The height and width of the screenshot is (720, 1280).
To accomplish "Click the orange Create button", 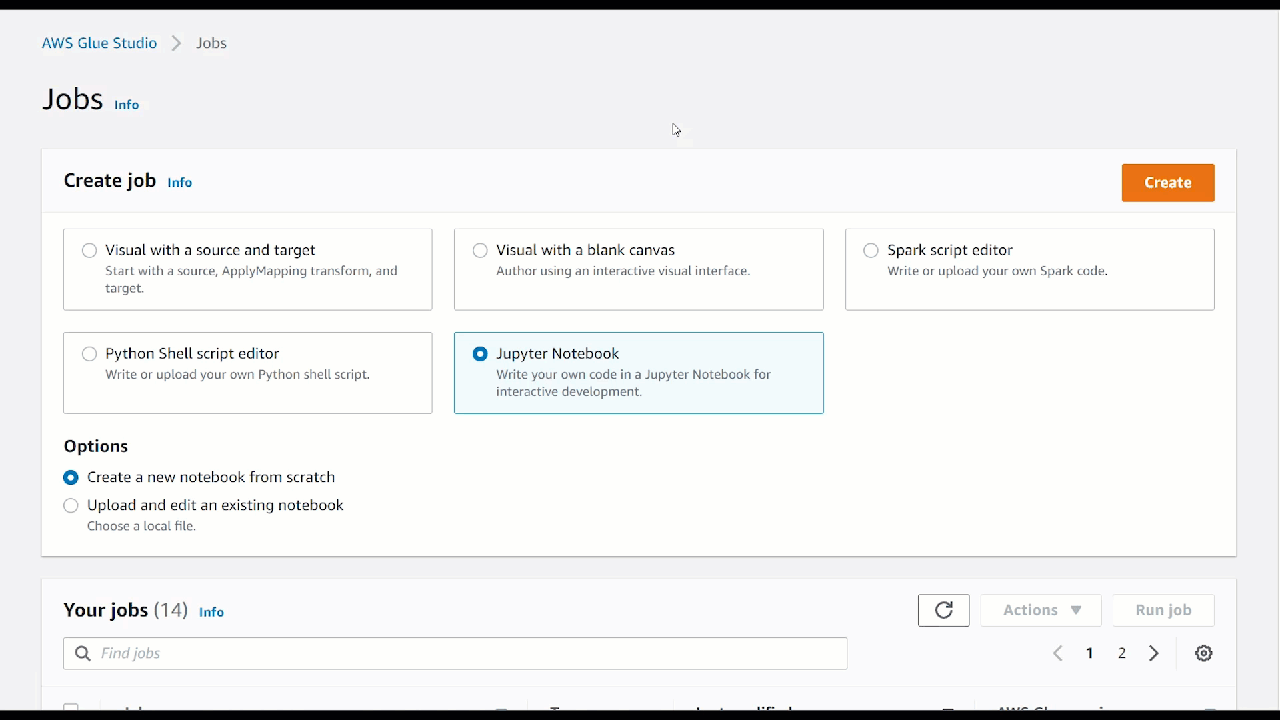I will coord(1168,182).
